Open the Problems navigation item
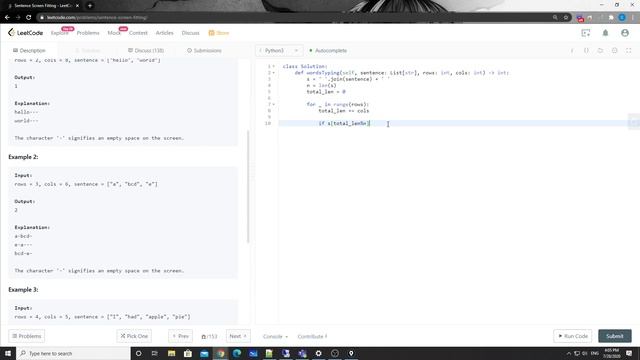This screenshot has height=360, width=640. point(88,33)
